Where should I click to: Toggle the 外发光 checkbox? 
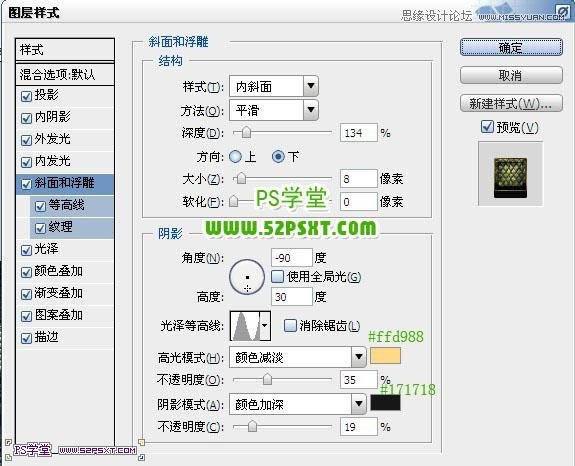pyautogui.click(x=26, y=140)
